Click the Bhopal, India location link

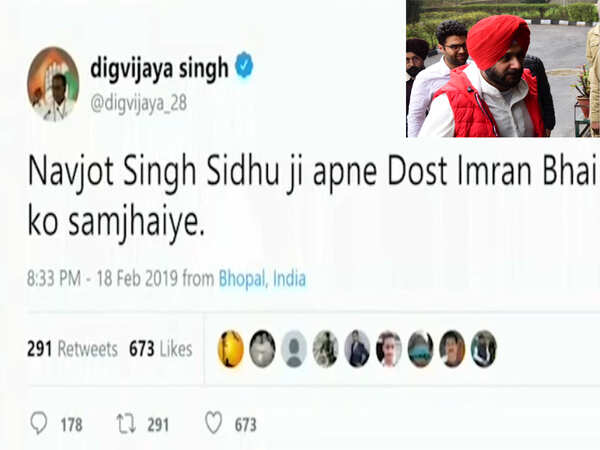[x=262, y=278]
